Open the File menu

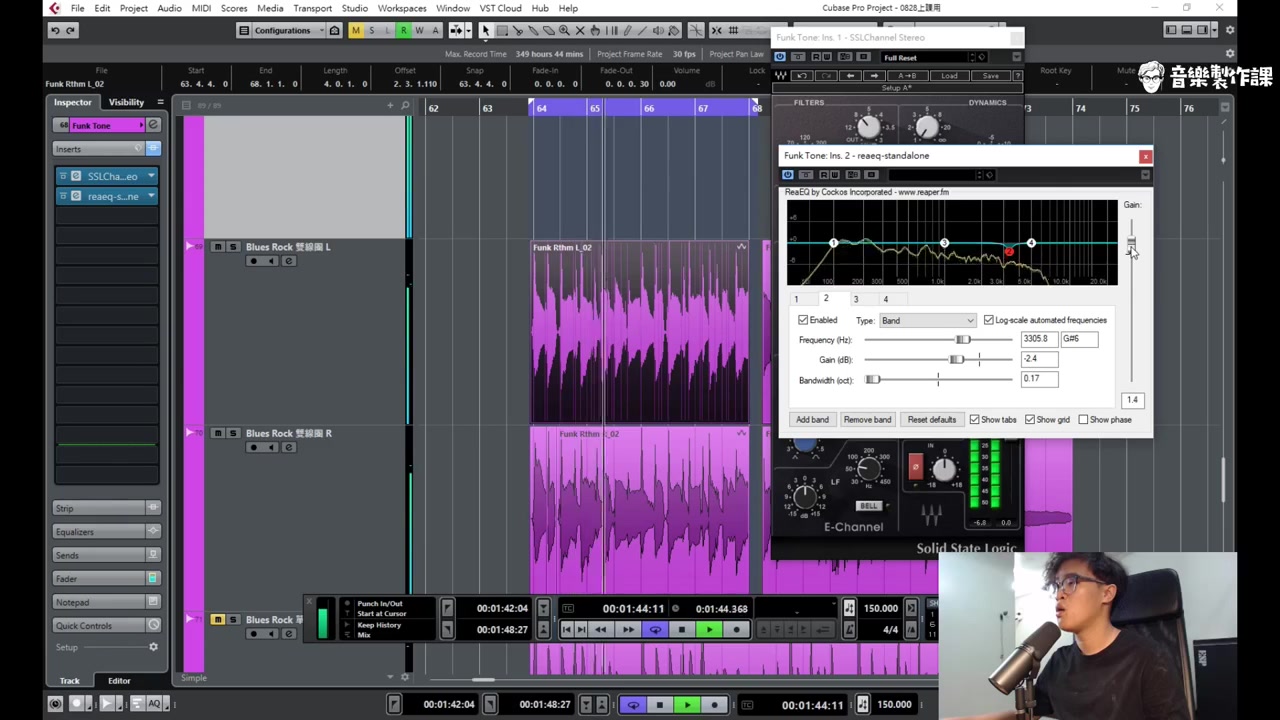(x=77, y=8)
